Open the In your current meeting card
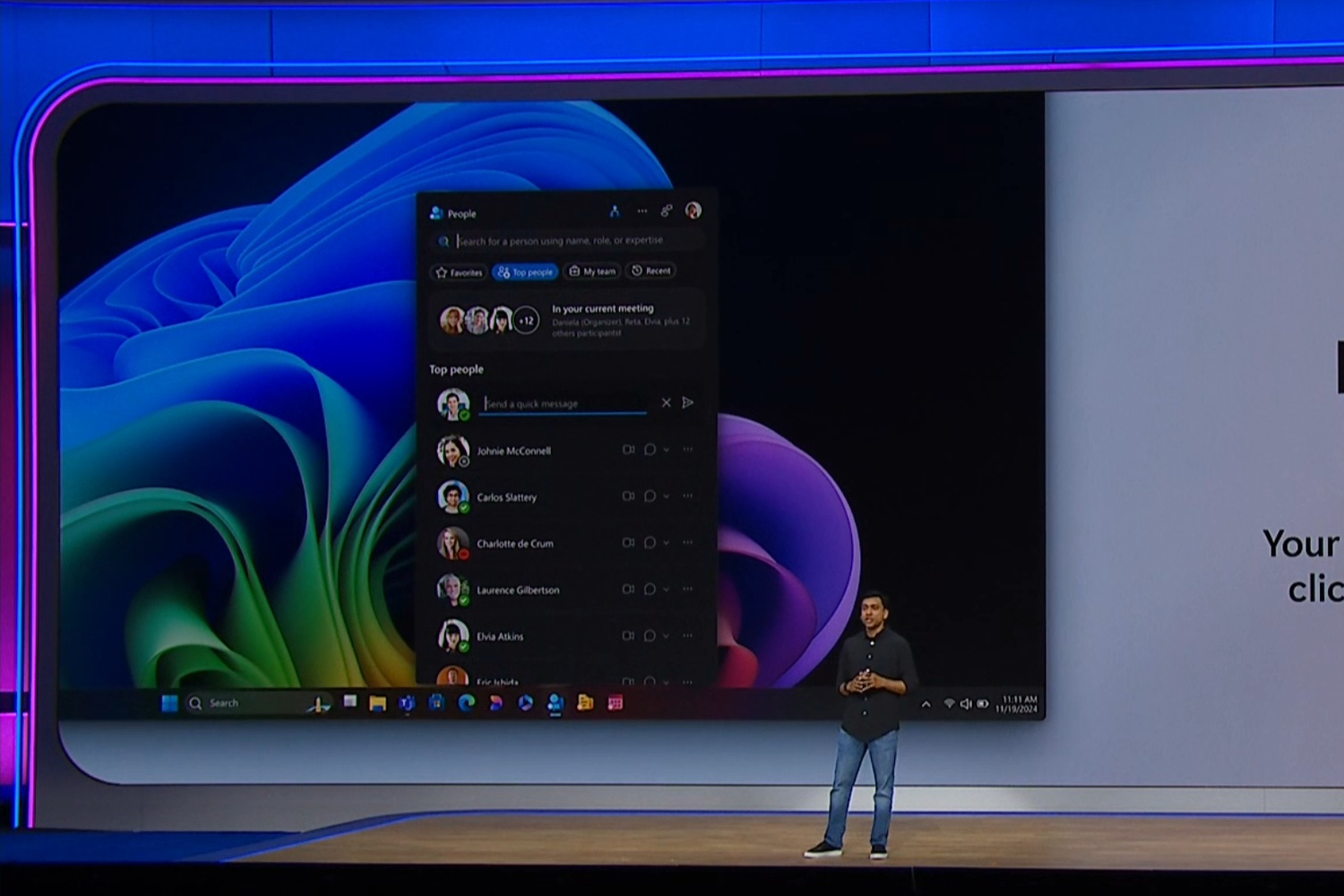This screenshot has height=896, width=1344. click(x=566, y=320)
